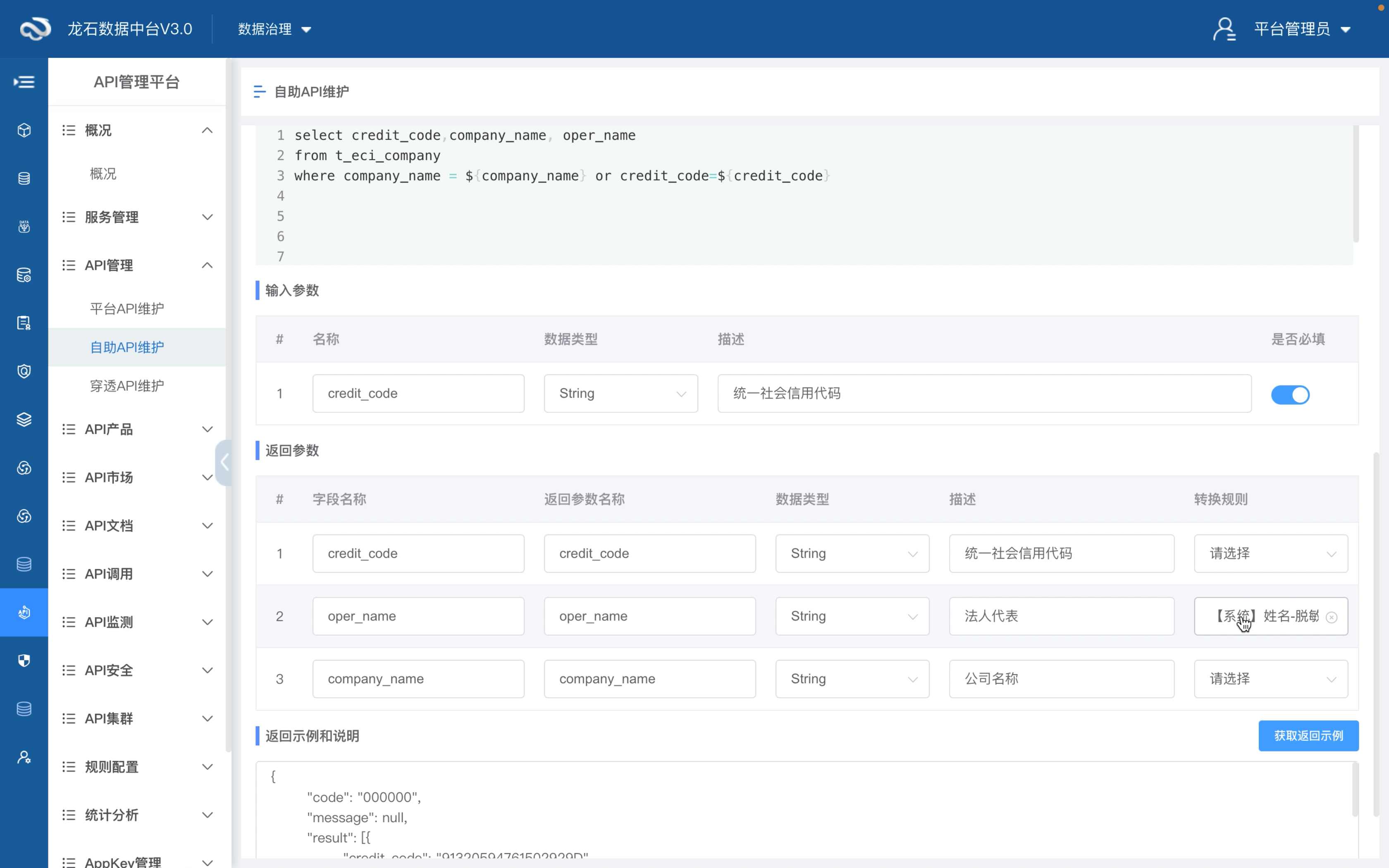The width and height of the screenshot is (1389, 868).
Task: Click the 获取返回示例 button
Action: (1308, 736)
